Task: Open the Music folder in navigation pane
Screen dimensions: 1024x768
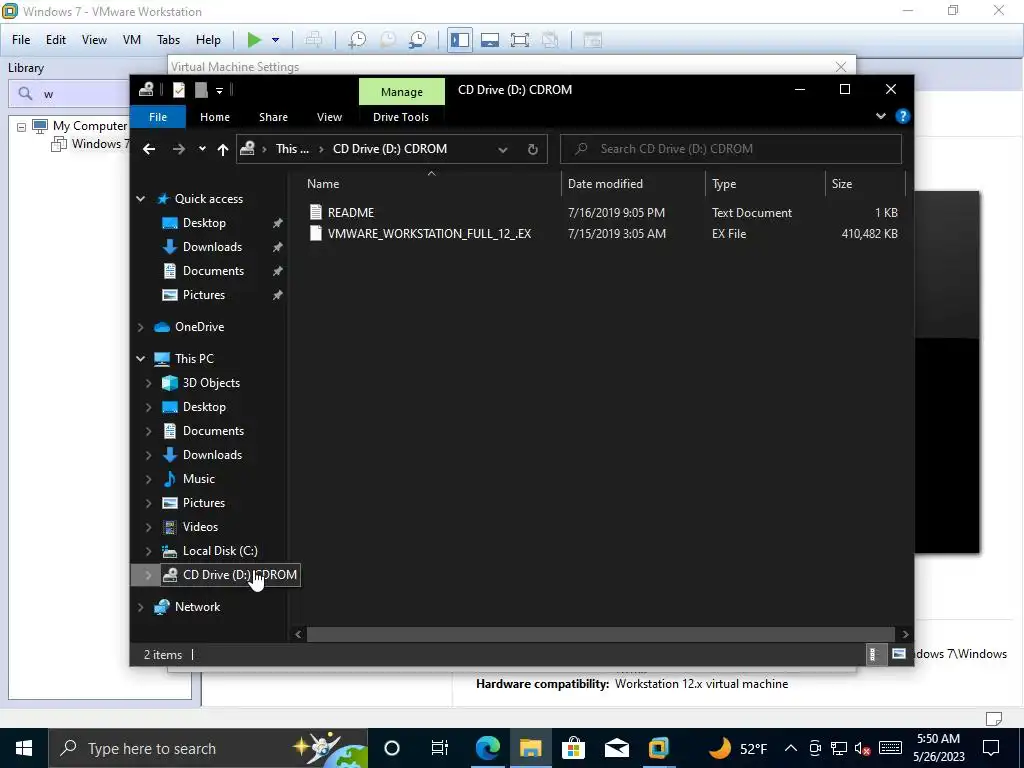Action: tap(199, 479)
